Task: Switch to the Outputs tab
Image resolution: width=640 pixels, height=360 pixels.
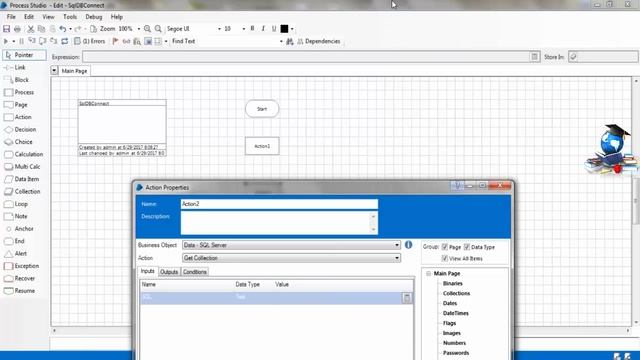Action: click(x=169, y=272)
